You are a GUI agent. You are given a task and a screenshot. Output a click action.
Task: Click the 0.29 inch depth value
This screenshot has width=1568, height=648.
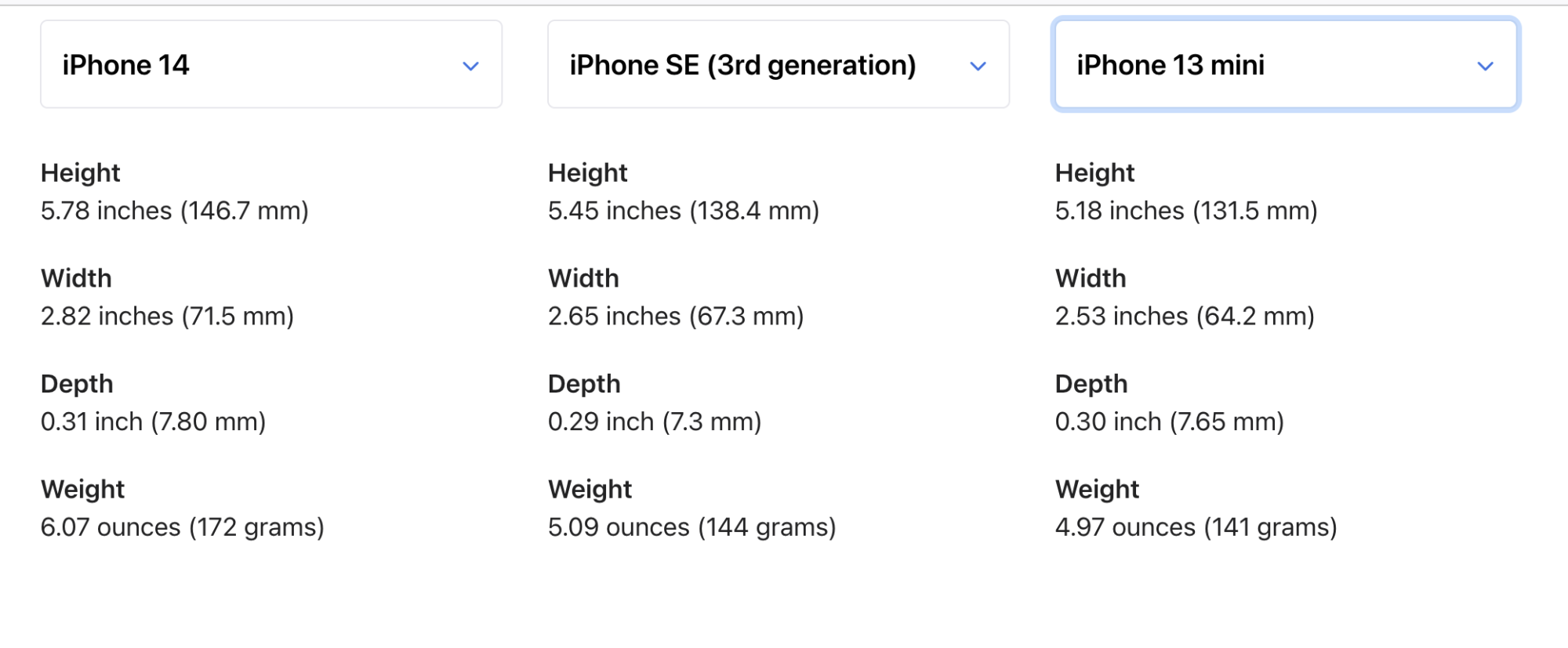pyautogui.click(x=655, y=422)
